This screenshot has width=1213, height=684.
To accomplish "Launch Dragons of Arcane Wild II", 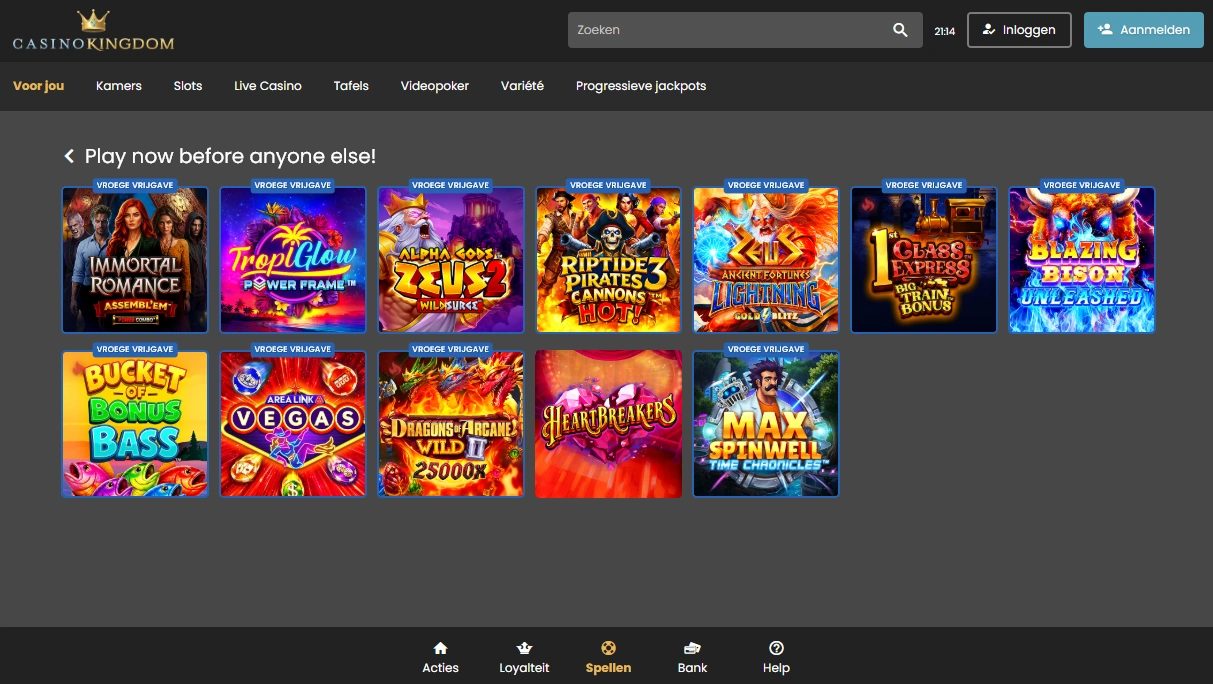I will [x=451, y=424].
